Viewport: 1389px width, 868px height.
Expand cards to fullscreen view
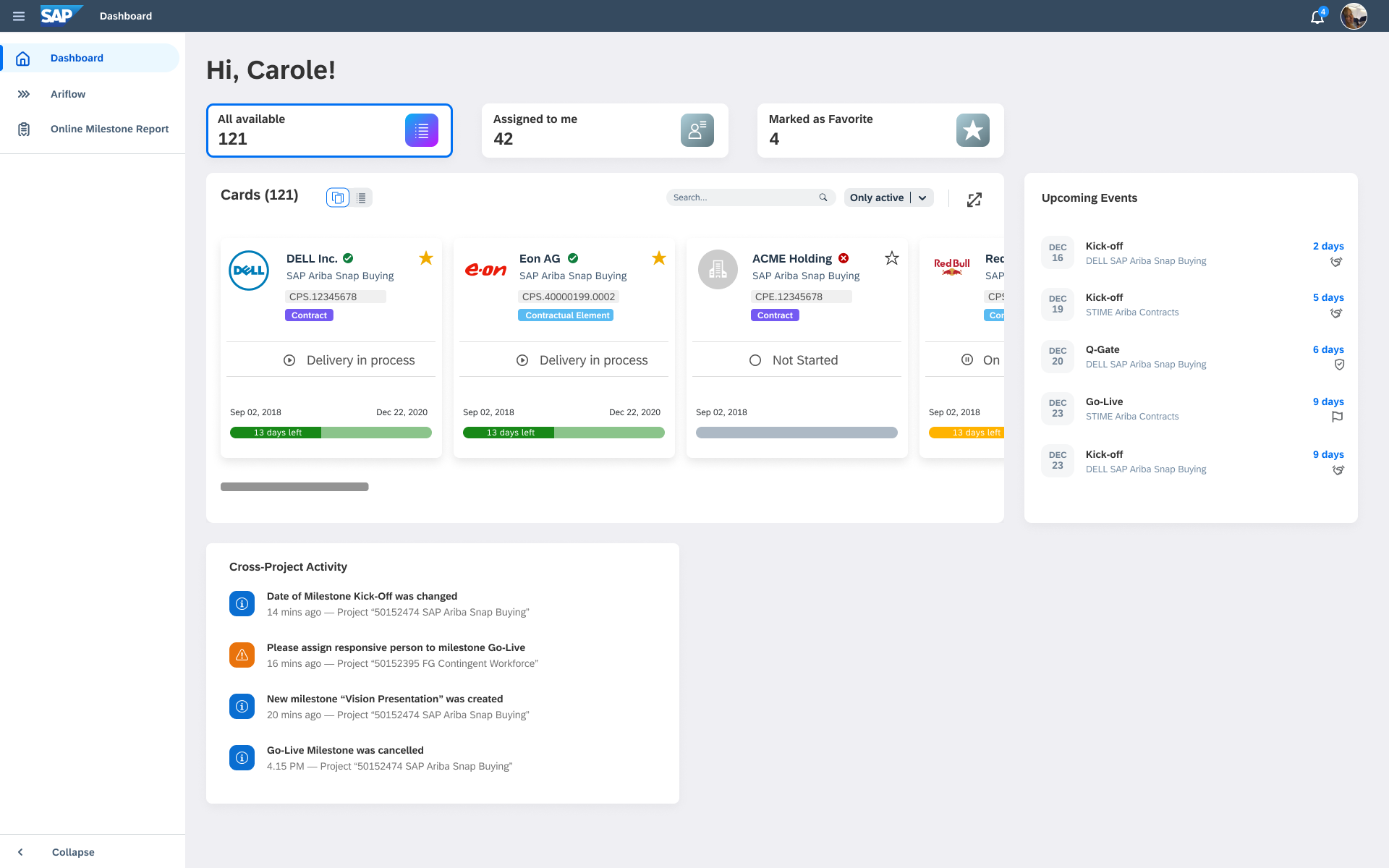point(974,200)
